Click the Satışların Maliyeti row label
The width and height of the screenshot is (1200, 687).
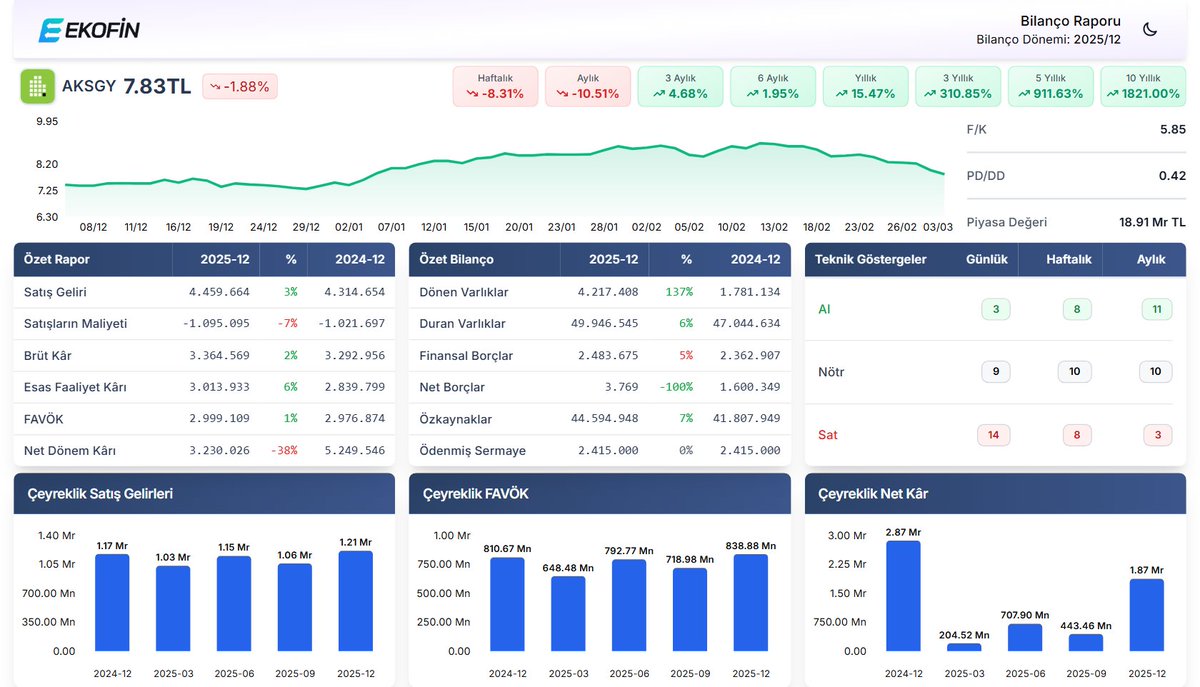pos(75,324)
